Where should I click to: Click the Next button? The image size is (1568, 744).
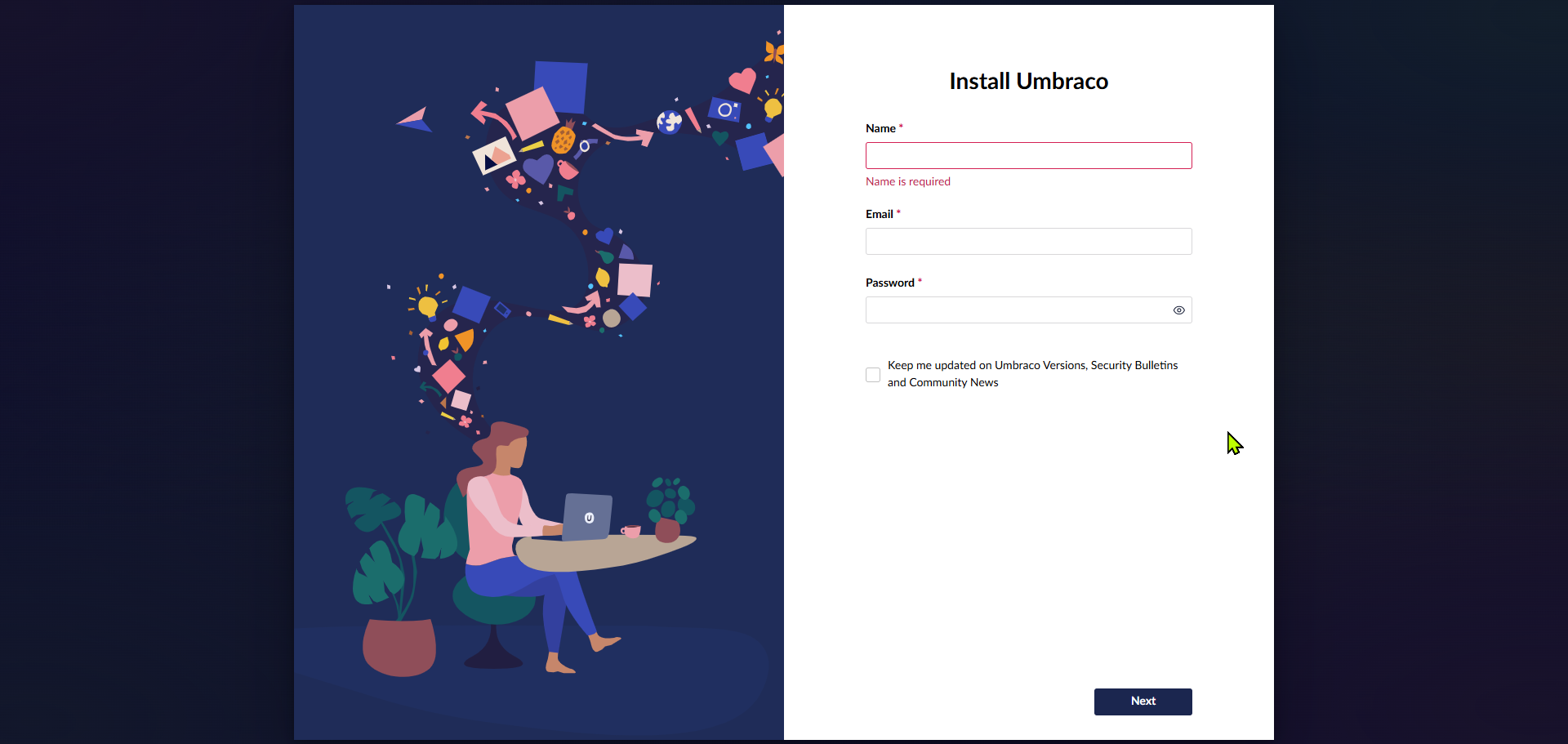click(x=1143, y=702)
